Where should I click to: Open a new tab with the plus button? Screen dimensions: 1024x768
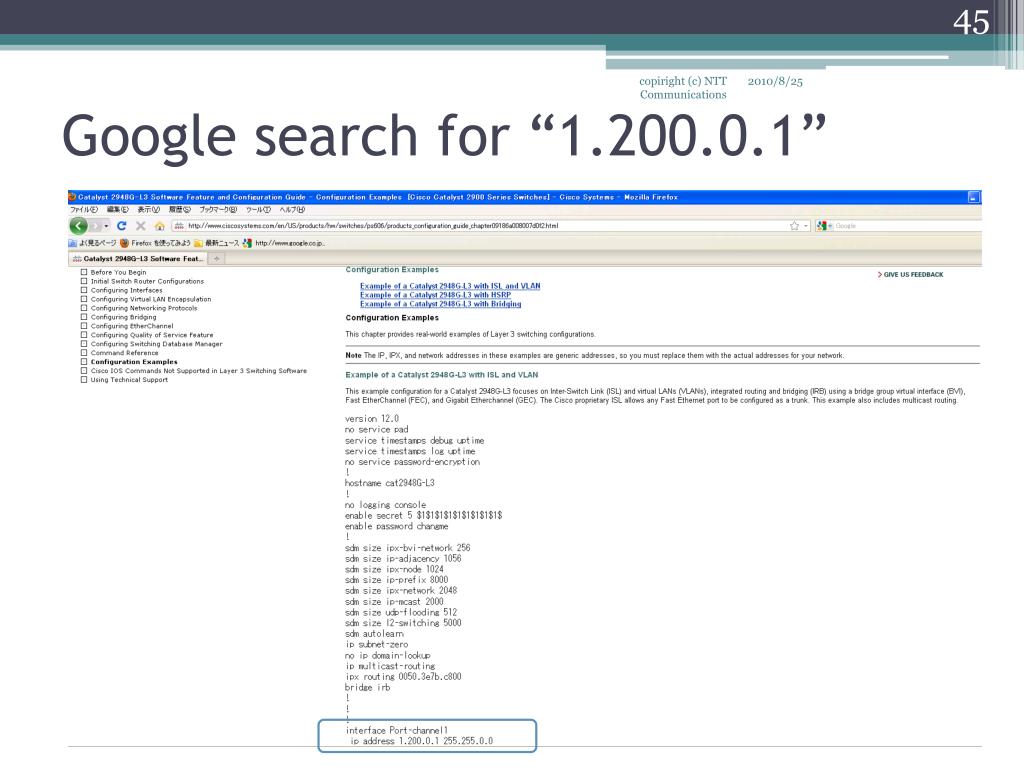216,259
